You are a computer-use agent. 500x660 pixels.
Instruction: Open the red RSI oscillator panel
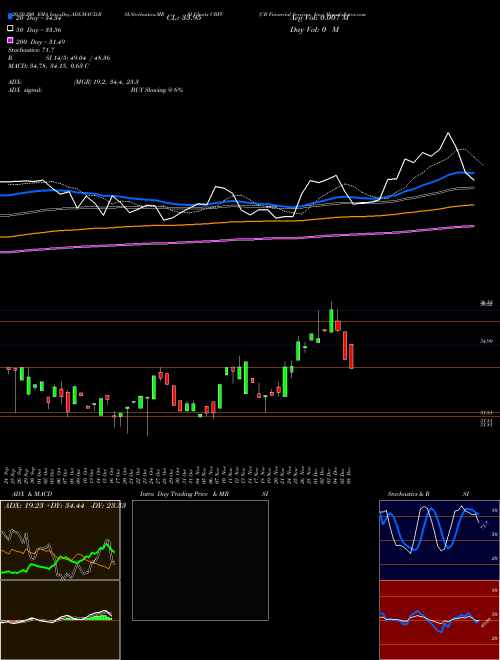coord(439,620)
